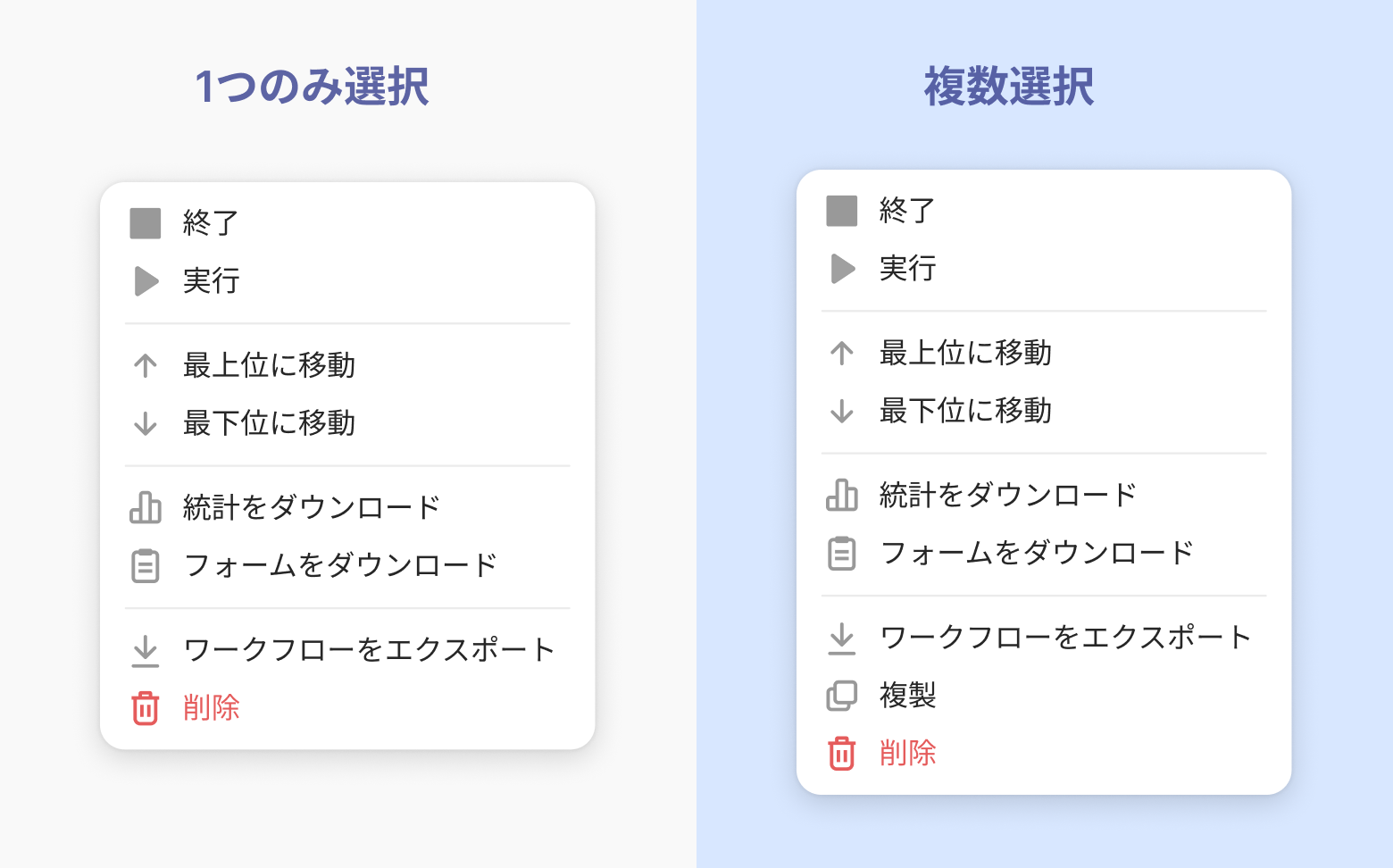Click the down arrow icon beside 最下位に移動 in 複数選択 menu
This screenshot has width=1393, height=868.
(x=842, y=411)
